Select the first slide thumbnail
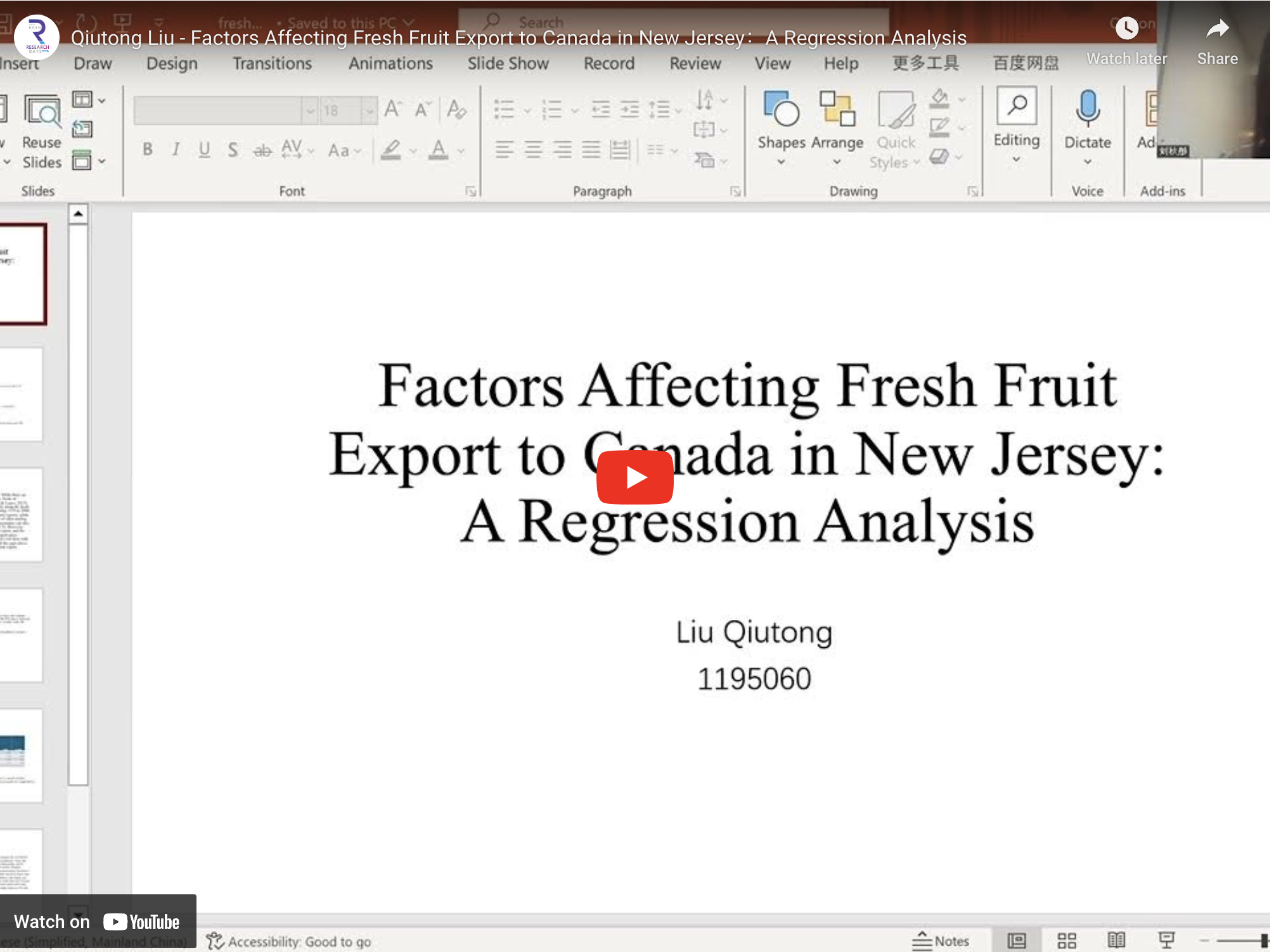The width and height of the screenshot is (1274, 952). [22, 274]
